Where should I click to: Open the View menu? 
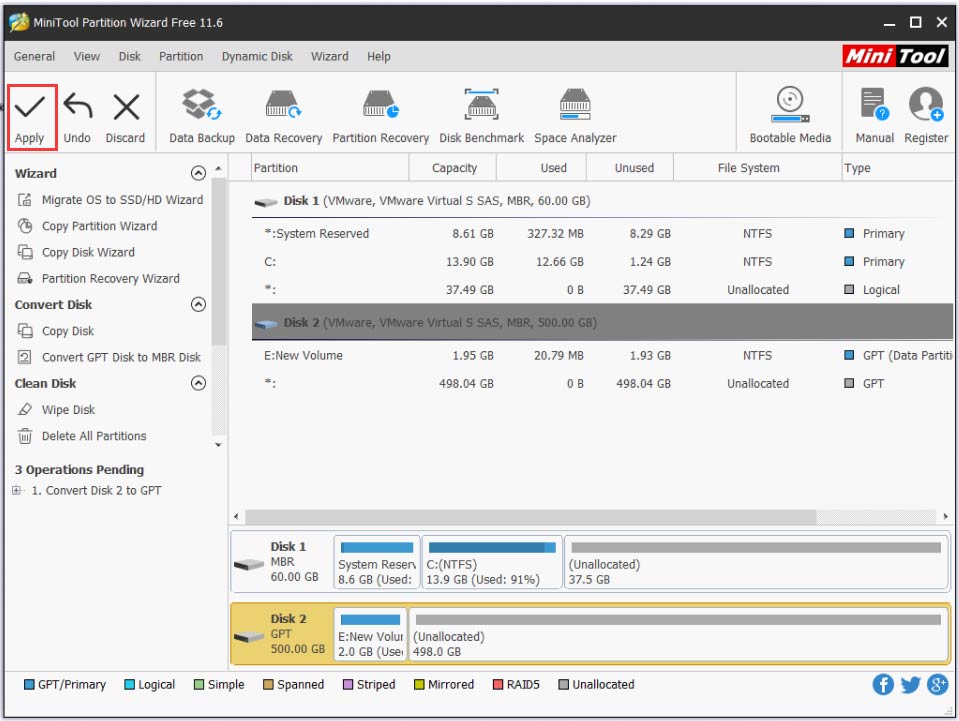(87, 56)
